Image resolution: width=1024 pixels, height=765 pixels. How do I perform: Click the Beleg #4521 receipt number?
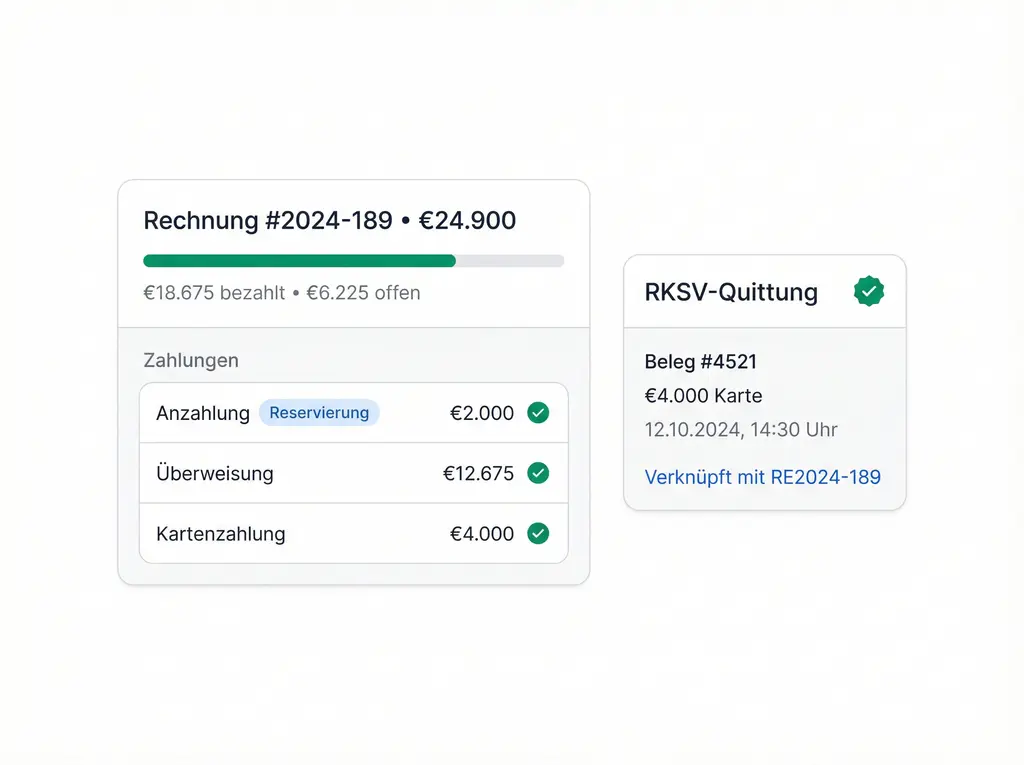[x=701, y=362]
